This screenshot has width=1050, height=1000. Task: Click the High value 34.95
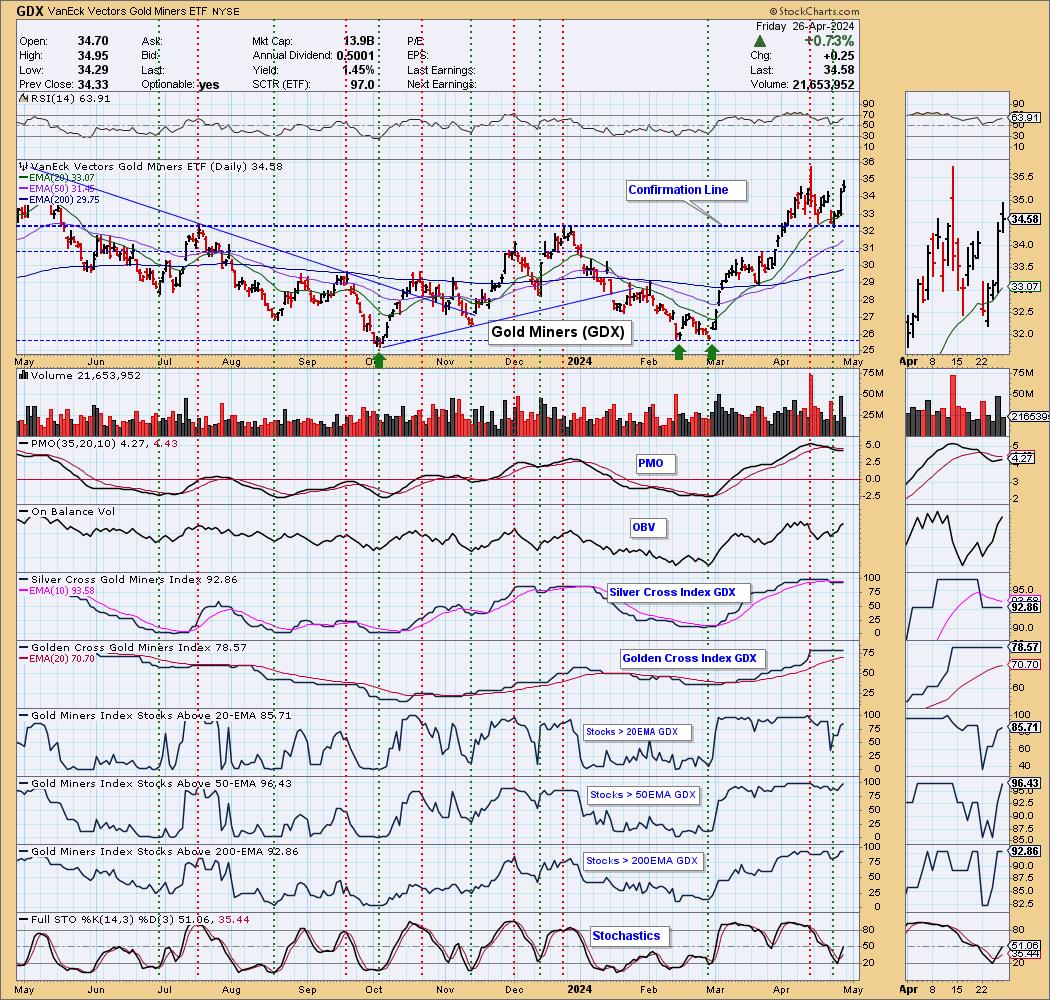(x=93, y=56)
